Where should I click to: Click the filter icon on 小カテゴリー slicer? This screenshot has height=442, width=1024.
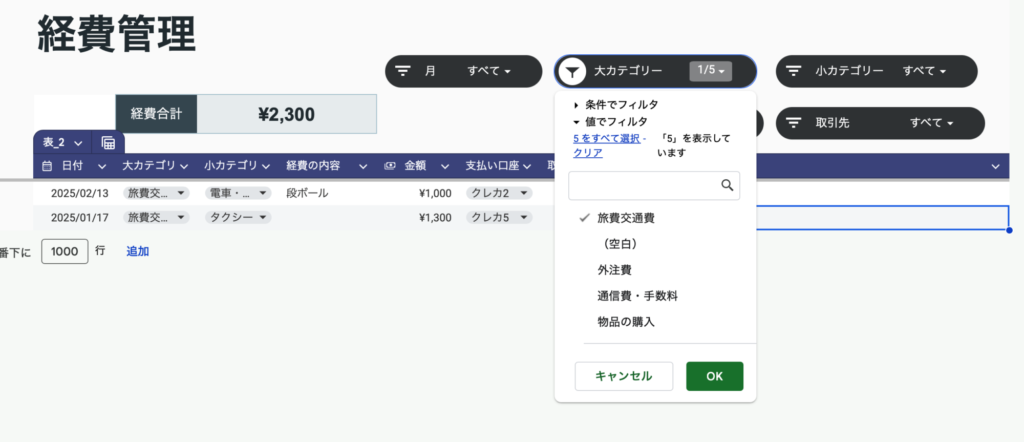click(x=794, y=71)
